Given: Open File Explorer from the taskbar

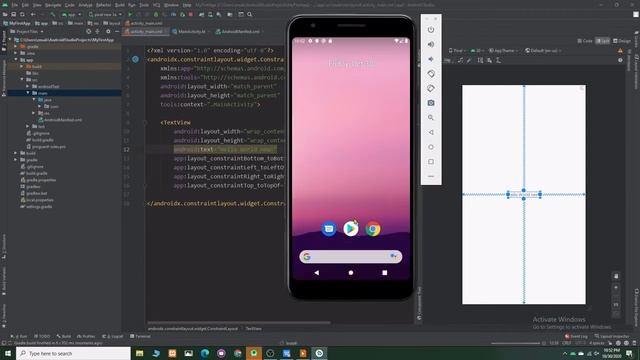Looking at the screenshot, I should tap(139, 353).
